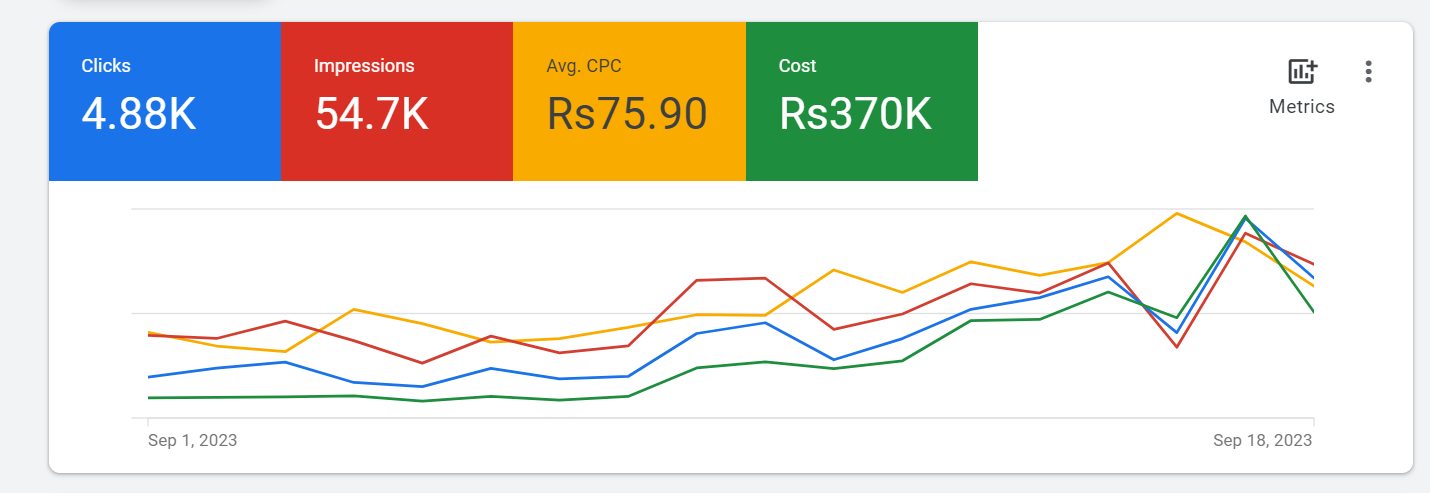This screenshot has height=493, width=1430.
Task: Open the green Cost metric card
Action: [861, 102]
